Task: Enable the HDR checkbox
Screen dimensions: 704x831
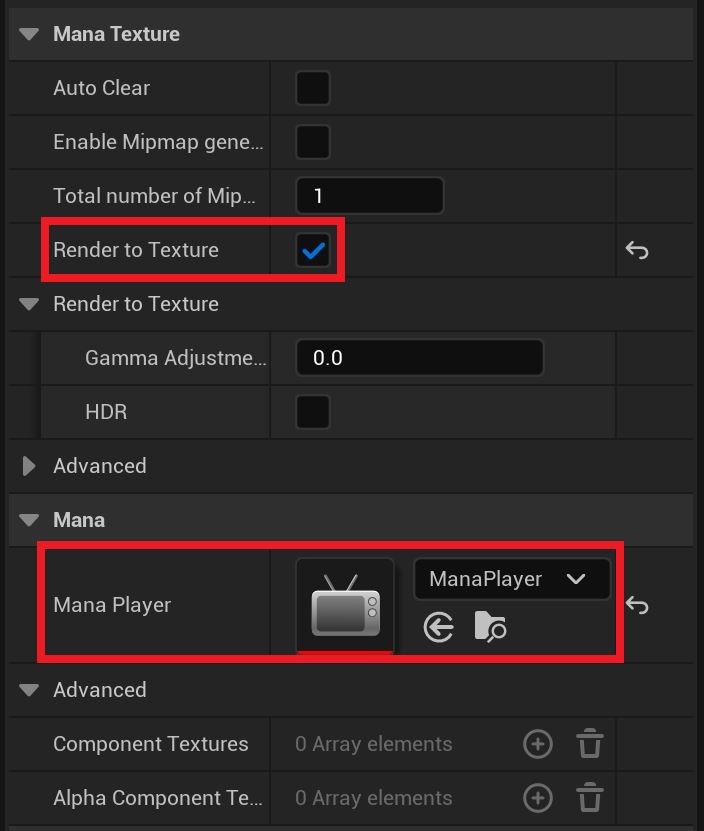Action: point(313,412)
